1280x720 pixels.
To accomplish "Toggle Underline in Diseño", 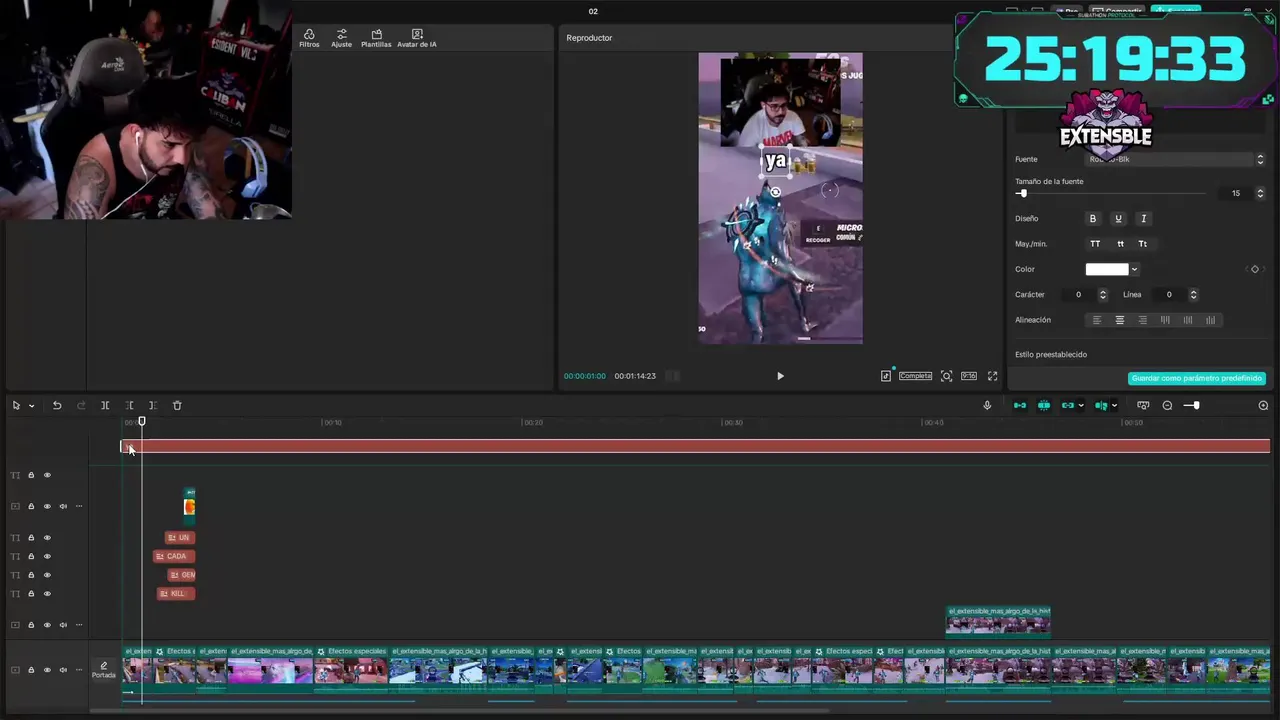I will tap(1118, 218).
